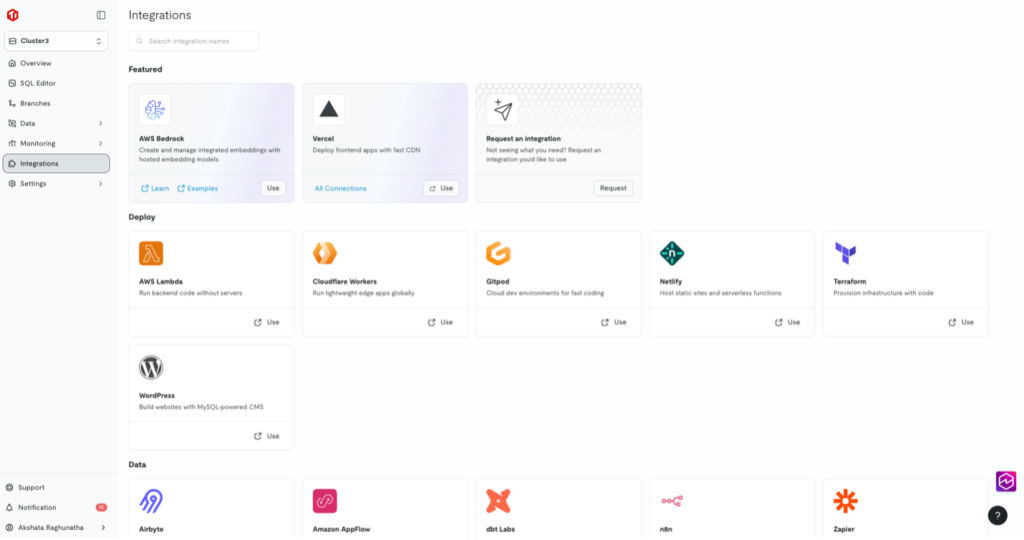
Task: Click the Terraform title text
Action: [x=850, y=282]
